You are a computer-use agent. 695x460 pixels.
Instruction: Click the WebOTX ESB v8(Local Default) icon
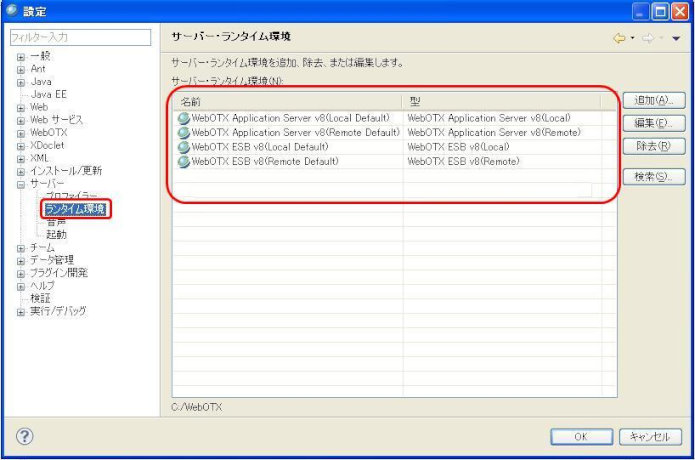point(184,147)
